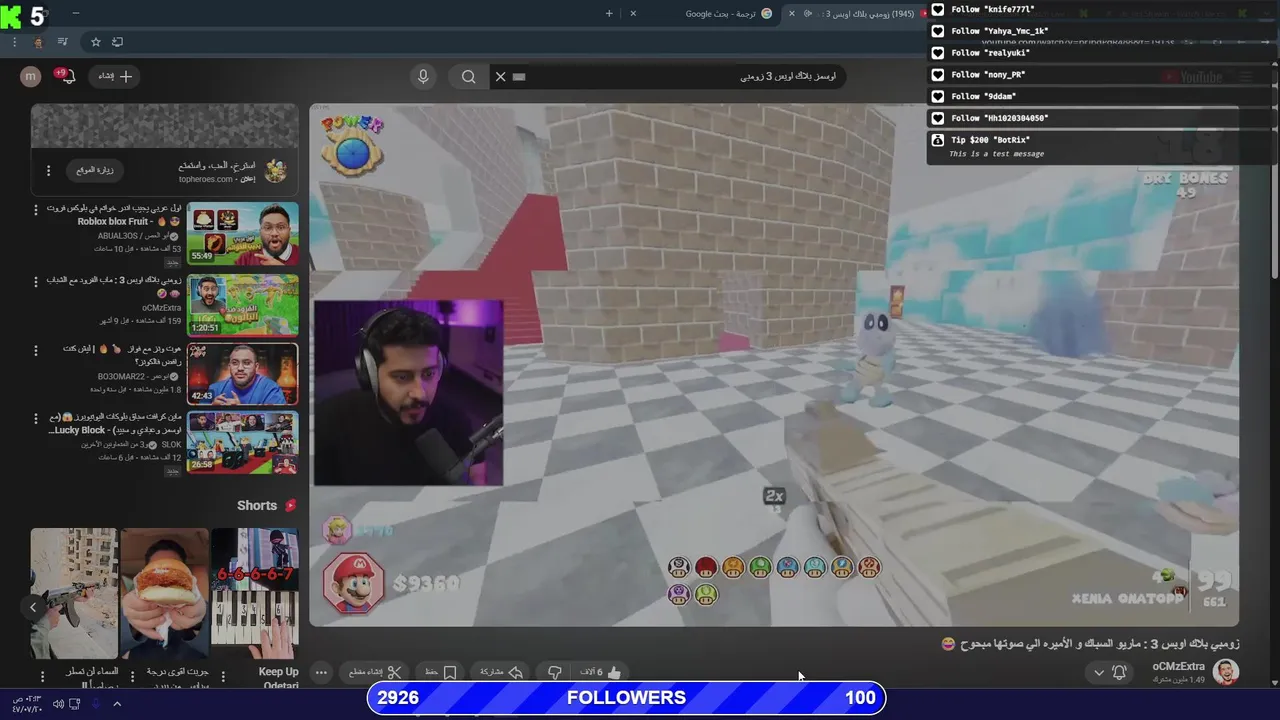Open a new browser tab

click(609, 13)
